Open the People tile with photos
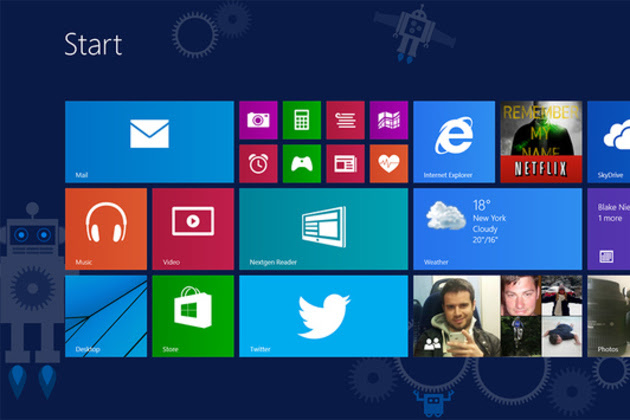This screenshot has width=630, height=420. (497, 316)
